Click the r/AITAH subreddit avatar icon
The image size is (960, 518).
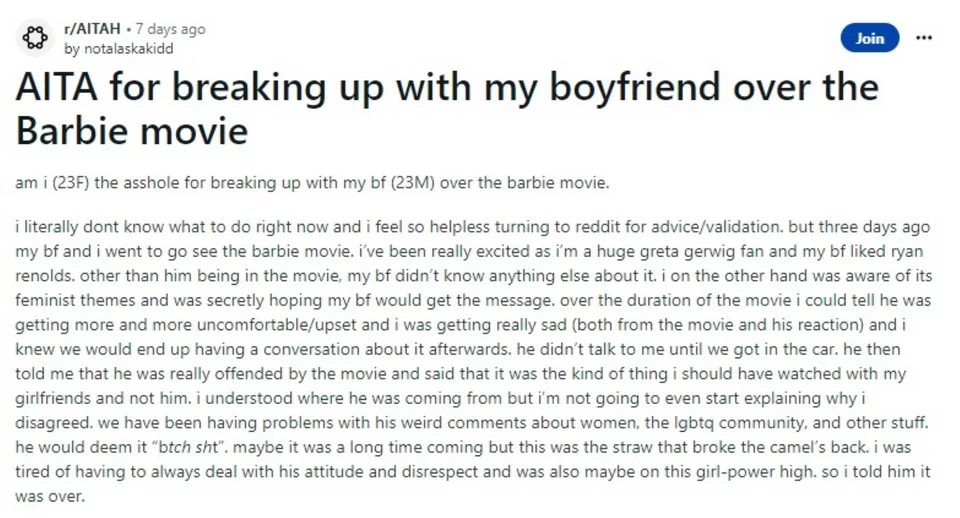pyautogui.click(x=35, y=38)
